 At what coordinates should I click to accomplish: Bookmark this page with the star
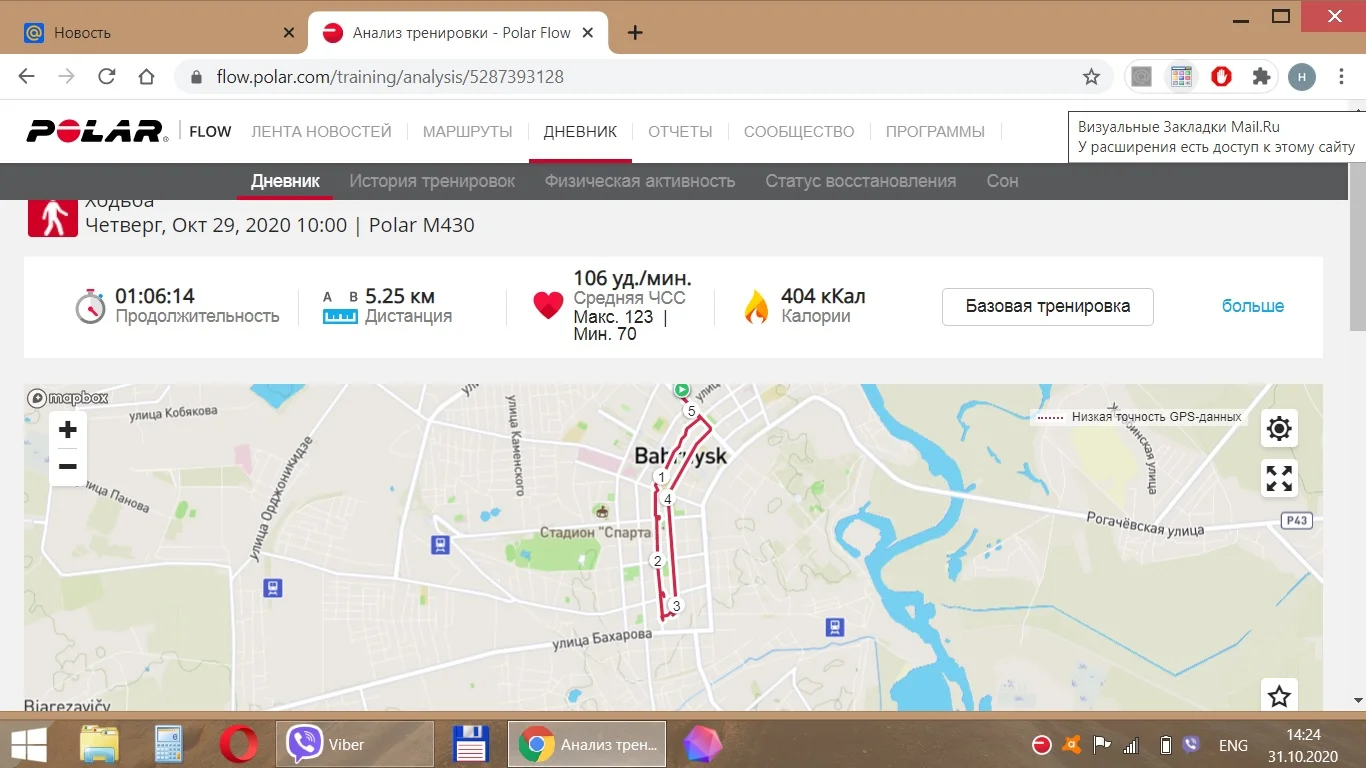(x=1091, y=77)
